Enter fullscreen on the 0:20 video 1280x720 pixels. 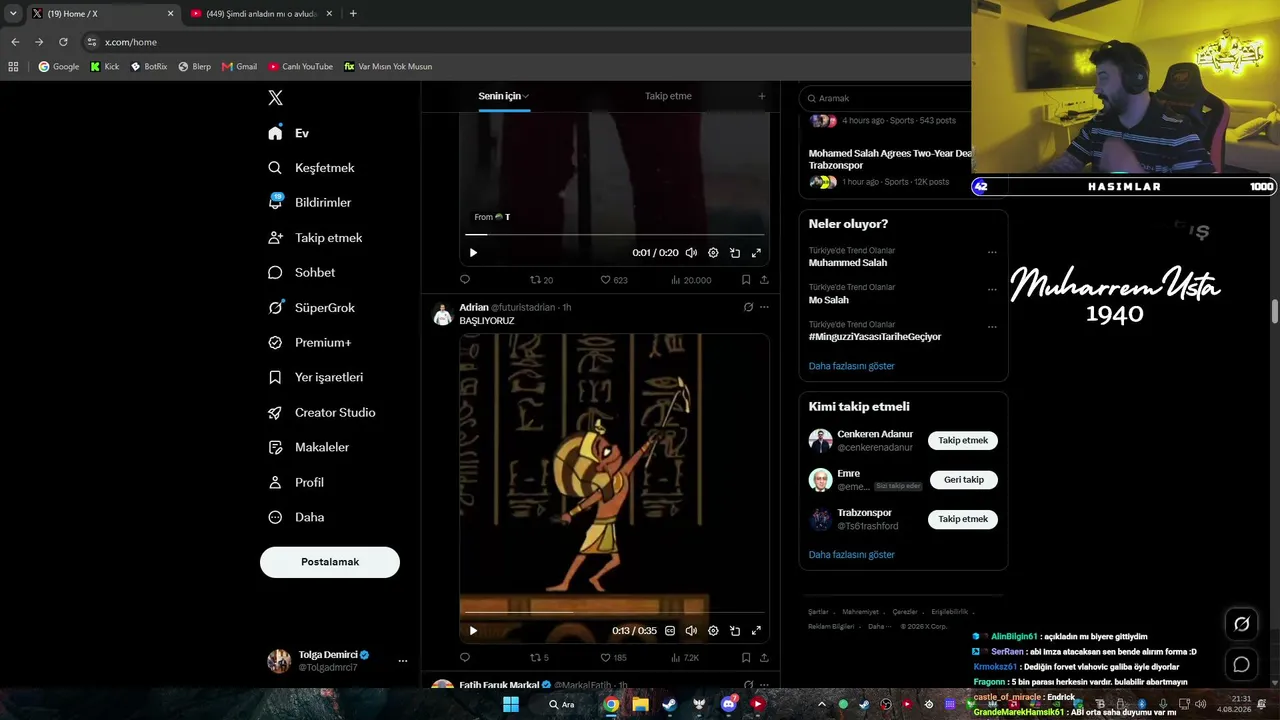click(756, 253)
